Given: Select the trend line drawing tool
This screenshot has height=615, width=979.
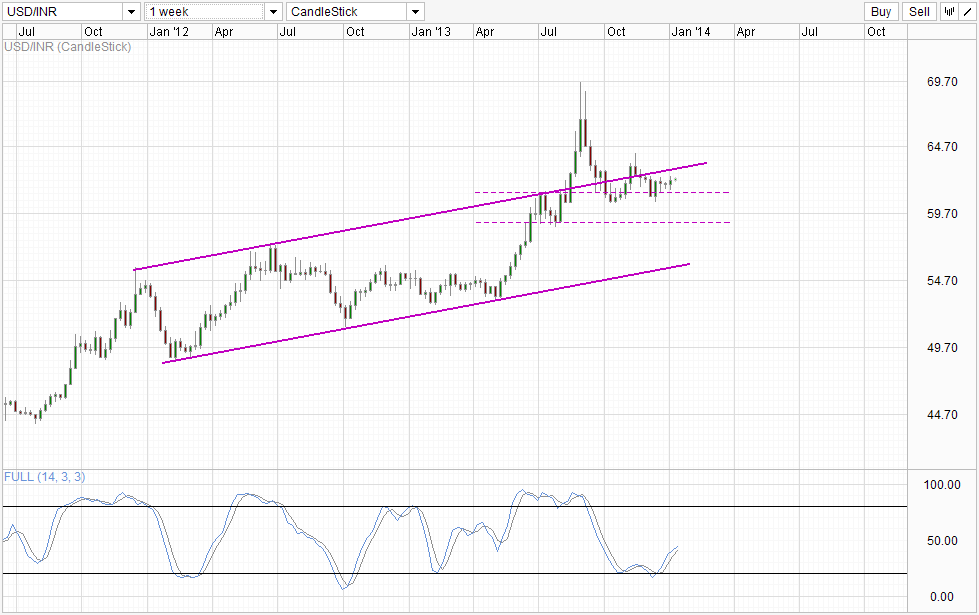Looking at the screenshot, I should (x=968, y=11).
